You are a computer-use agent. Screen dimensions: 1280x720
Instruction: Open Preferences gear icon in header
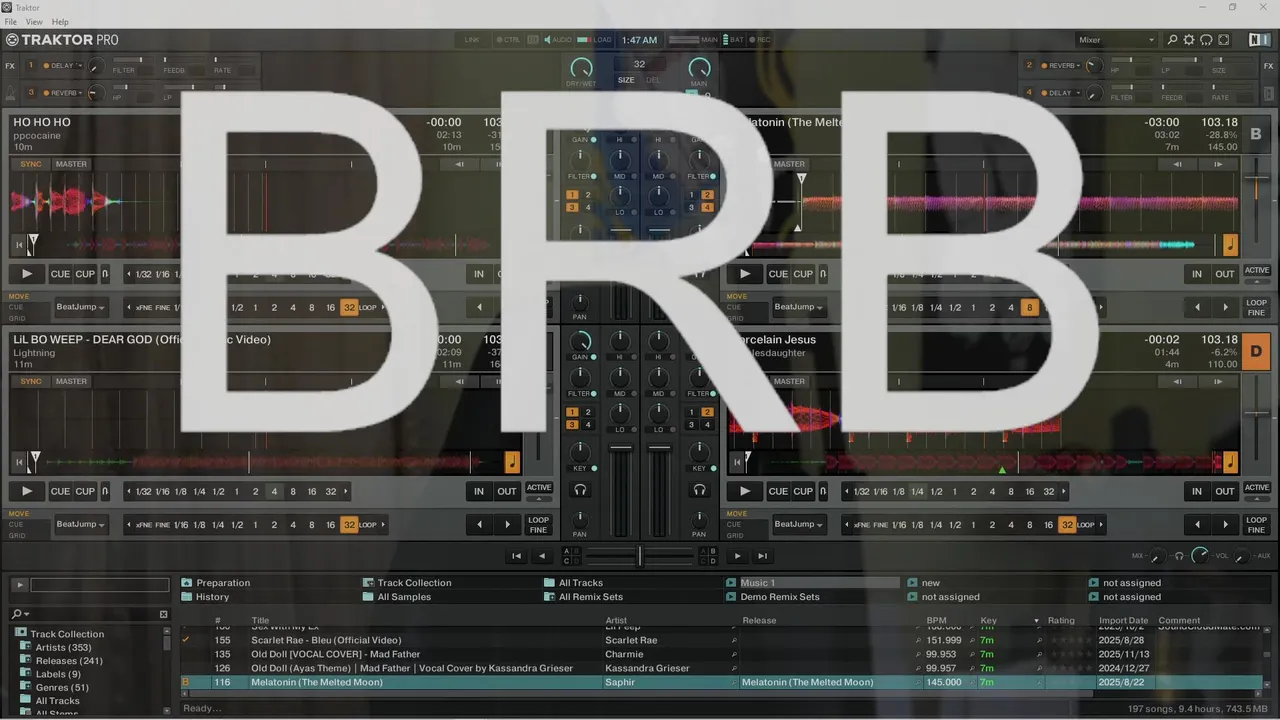[x=1189, y=40]
